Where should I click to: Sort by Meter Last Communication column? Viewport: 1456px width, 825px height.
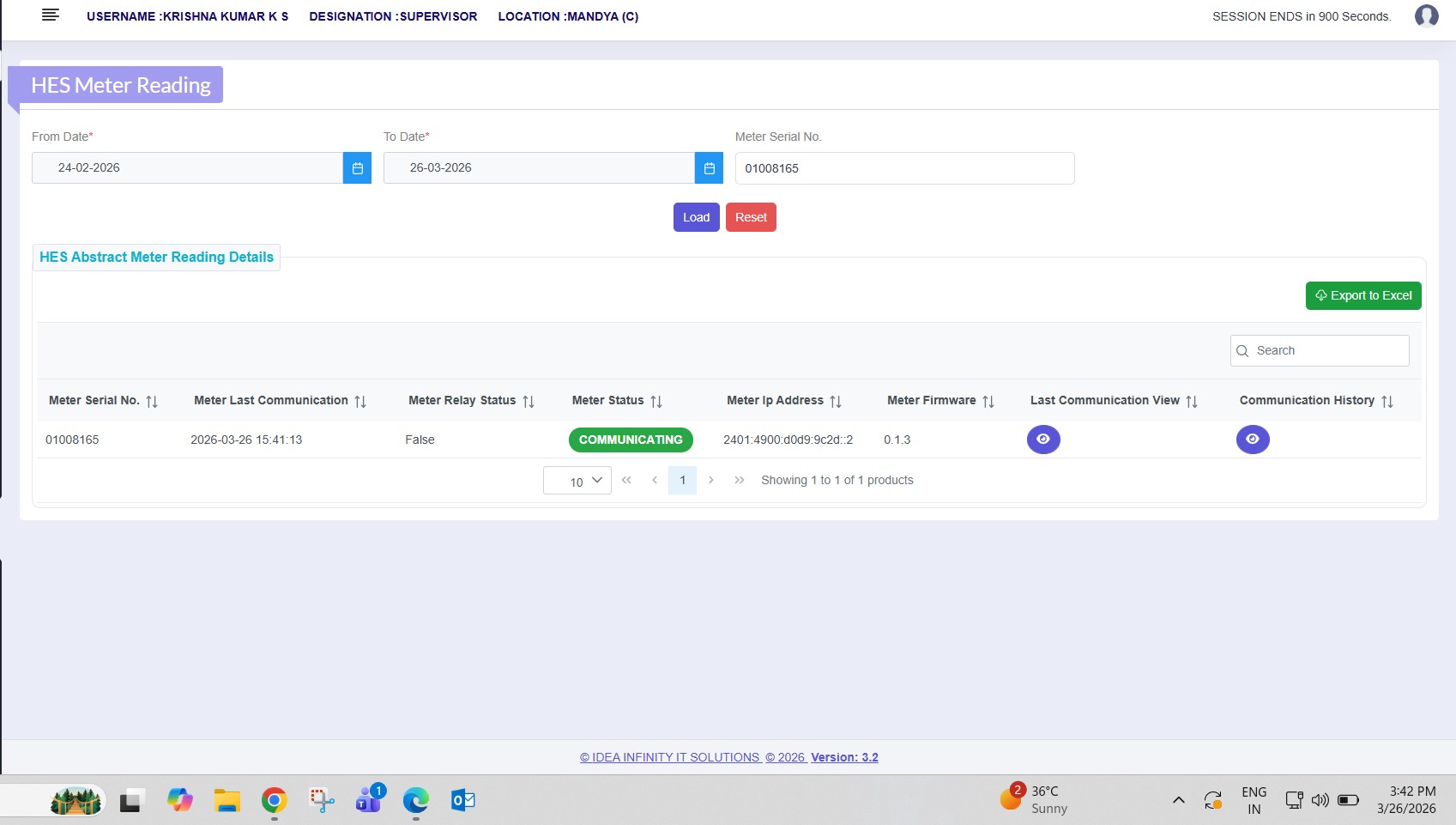360,401
